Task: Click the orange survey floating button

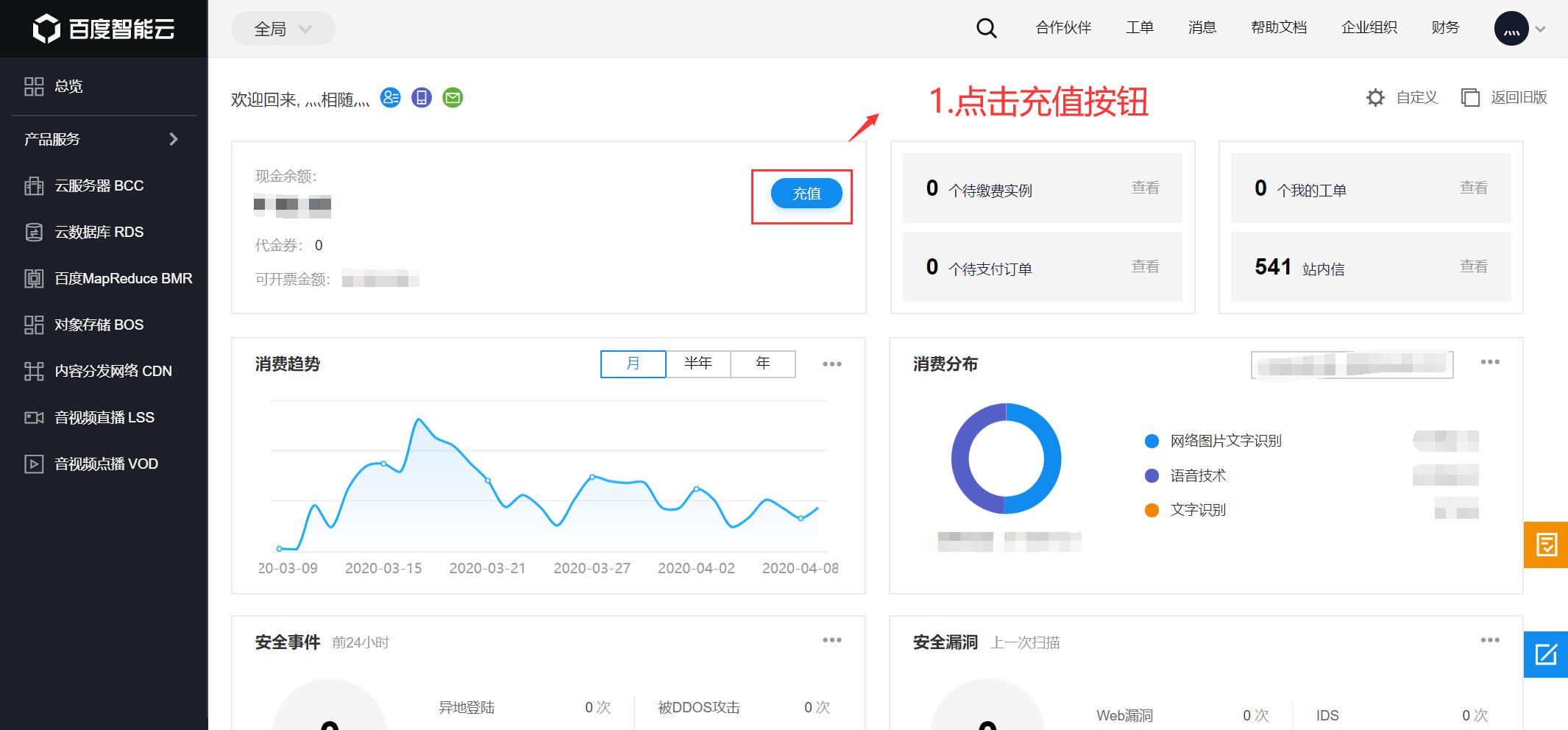Action: pos(1546,545)
